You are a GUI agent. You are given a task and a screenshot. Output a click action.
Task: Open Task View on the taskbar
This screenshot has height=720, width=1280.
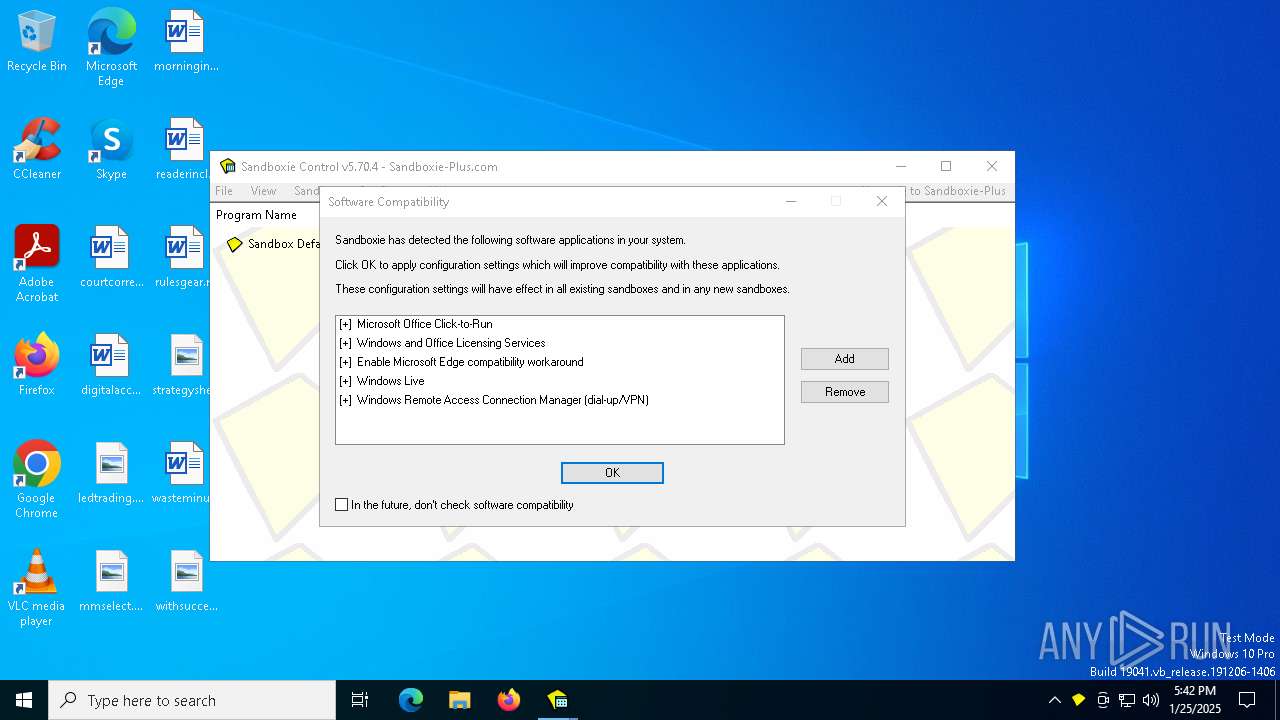[x=360, y=700]
